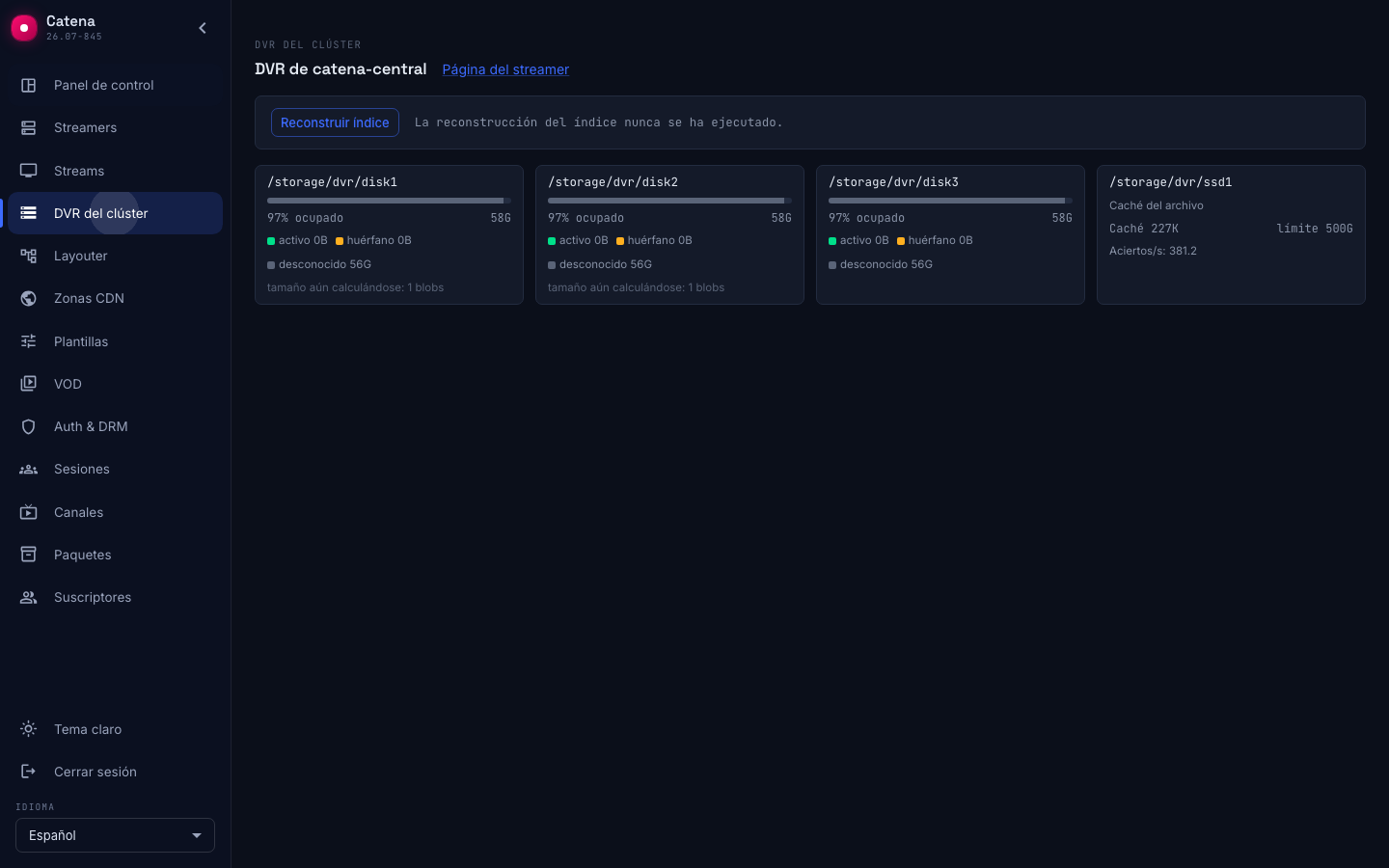Click the Cerrar sesión logout icon
The image size is (1389, 868).
tap(29, 772)
